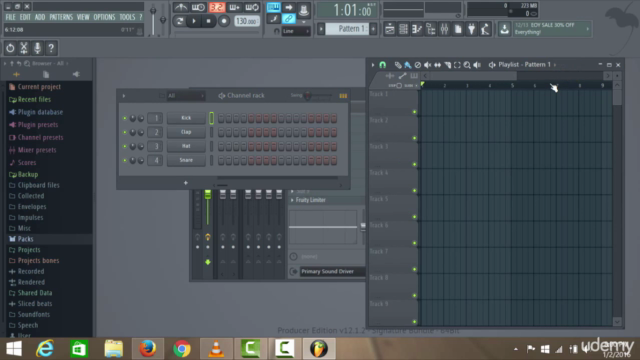Open the Mixer view shortcut icon
This screenshot has height=360, width=640.
pyautogui.click(x=444, y=29)
